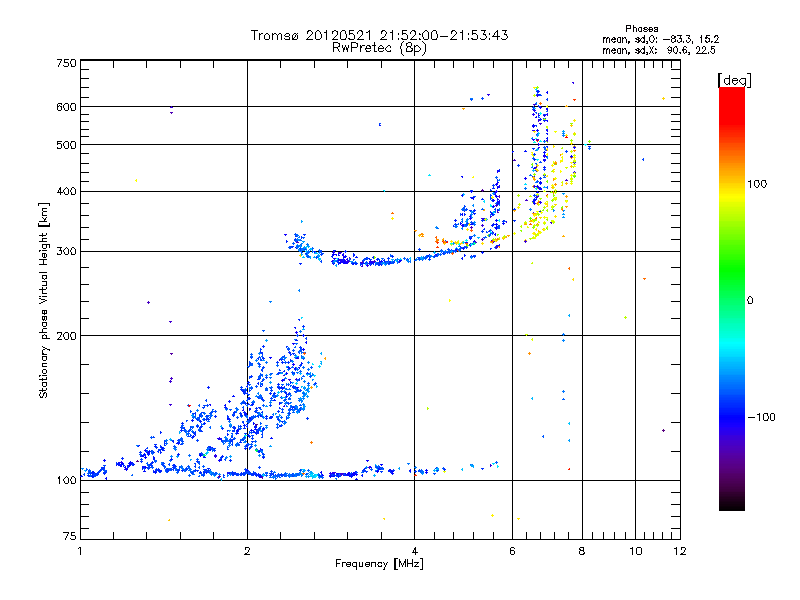The image size is (800, 600).
Task: Click the colorbar '0' tick label
Action: tap(750, 300)
